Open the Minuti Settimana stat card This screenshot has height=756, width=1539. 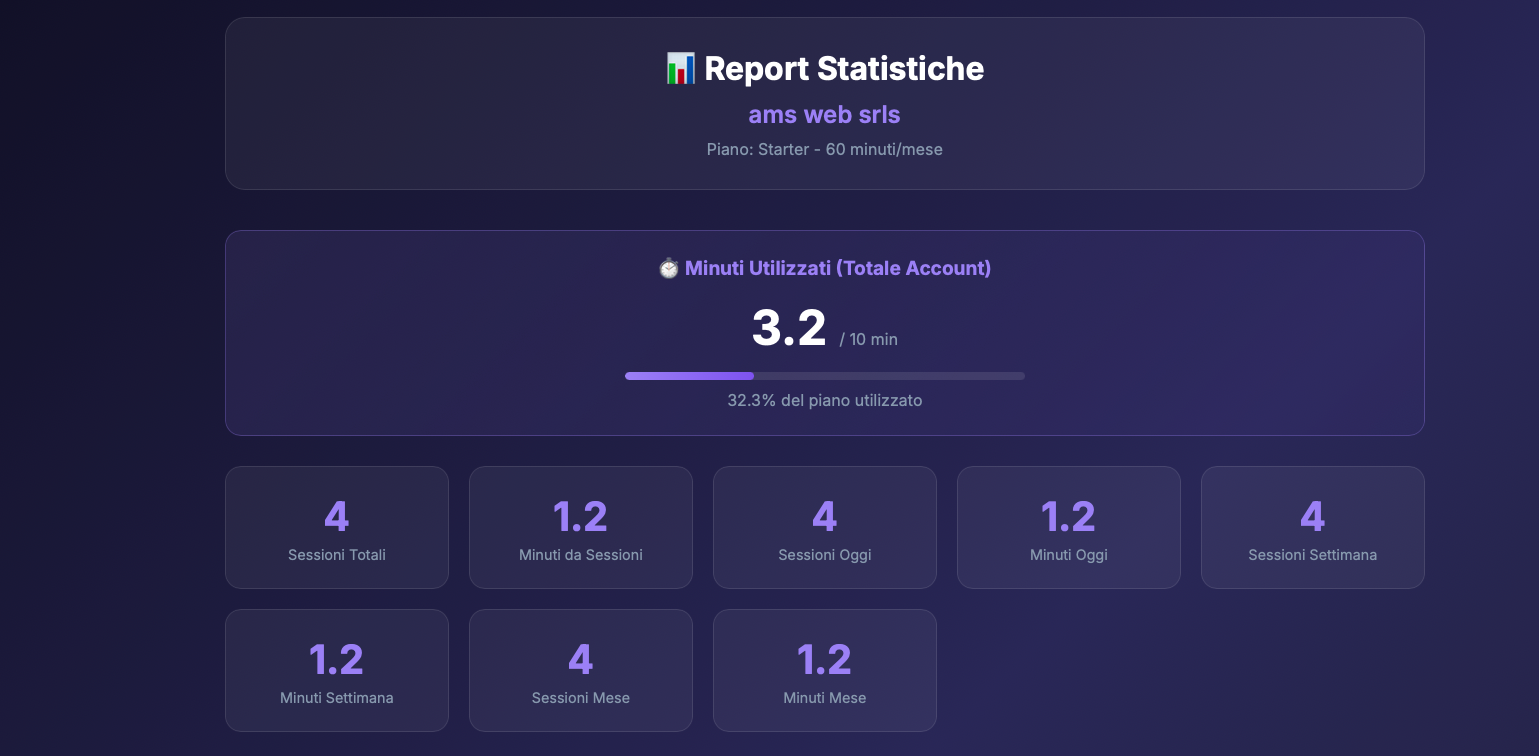tap(336, 670)
